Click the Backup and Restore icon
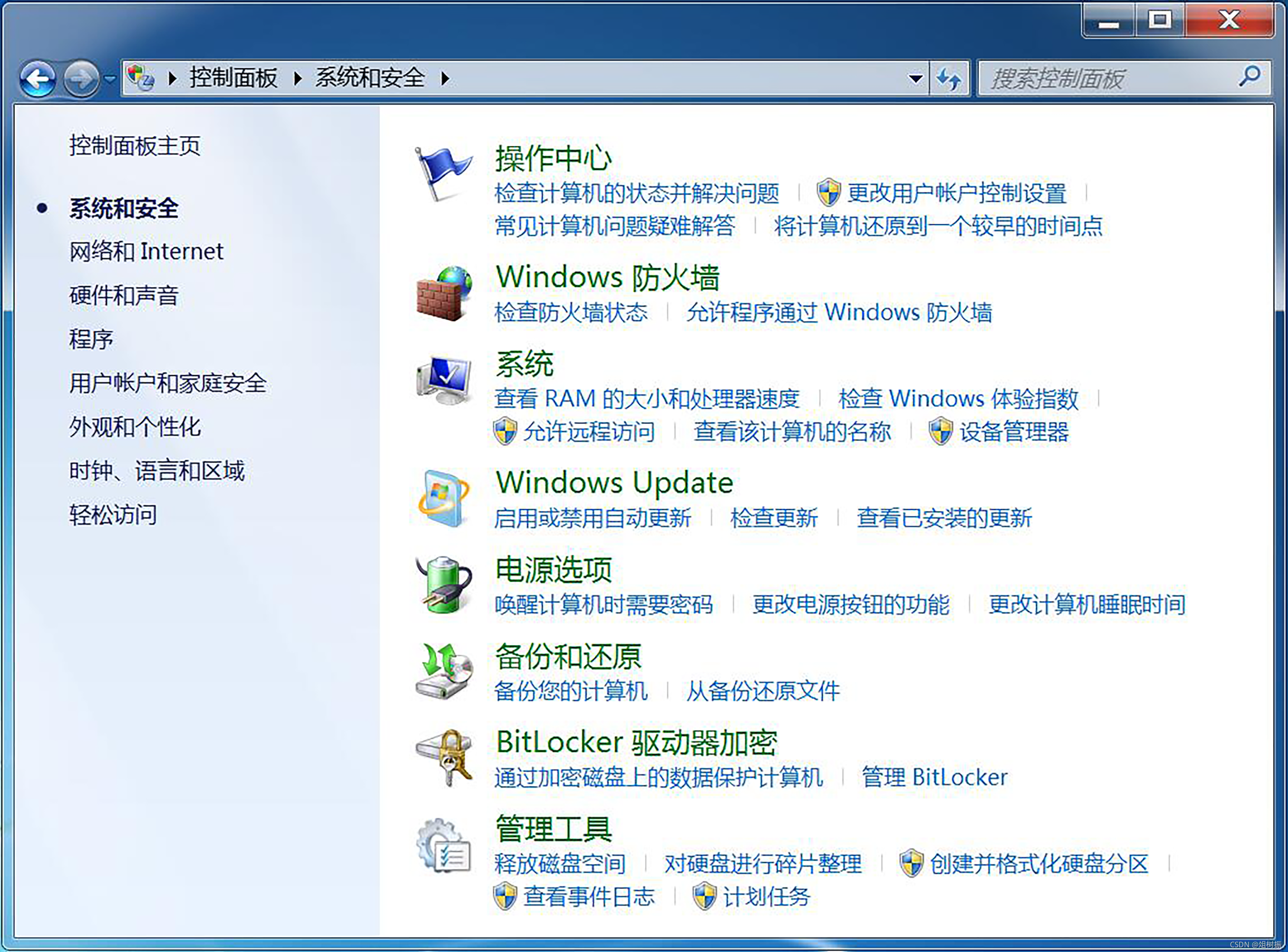The image size is (1288, 952). 444,672
